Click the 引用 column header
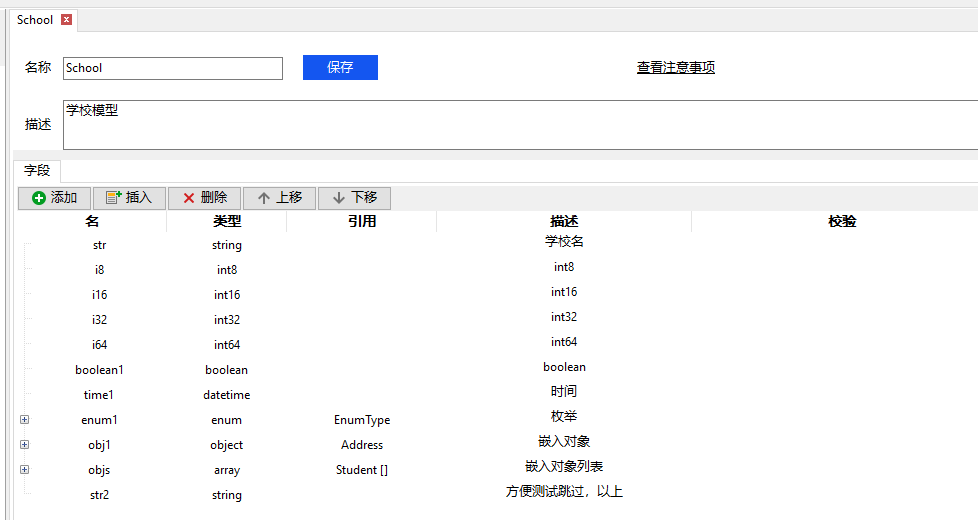978x520 pixels. 362,221
